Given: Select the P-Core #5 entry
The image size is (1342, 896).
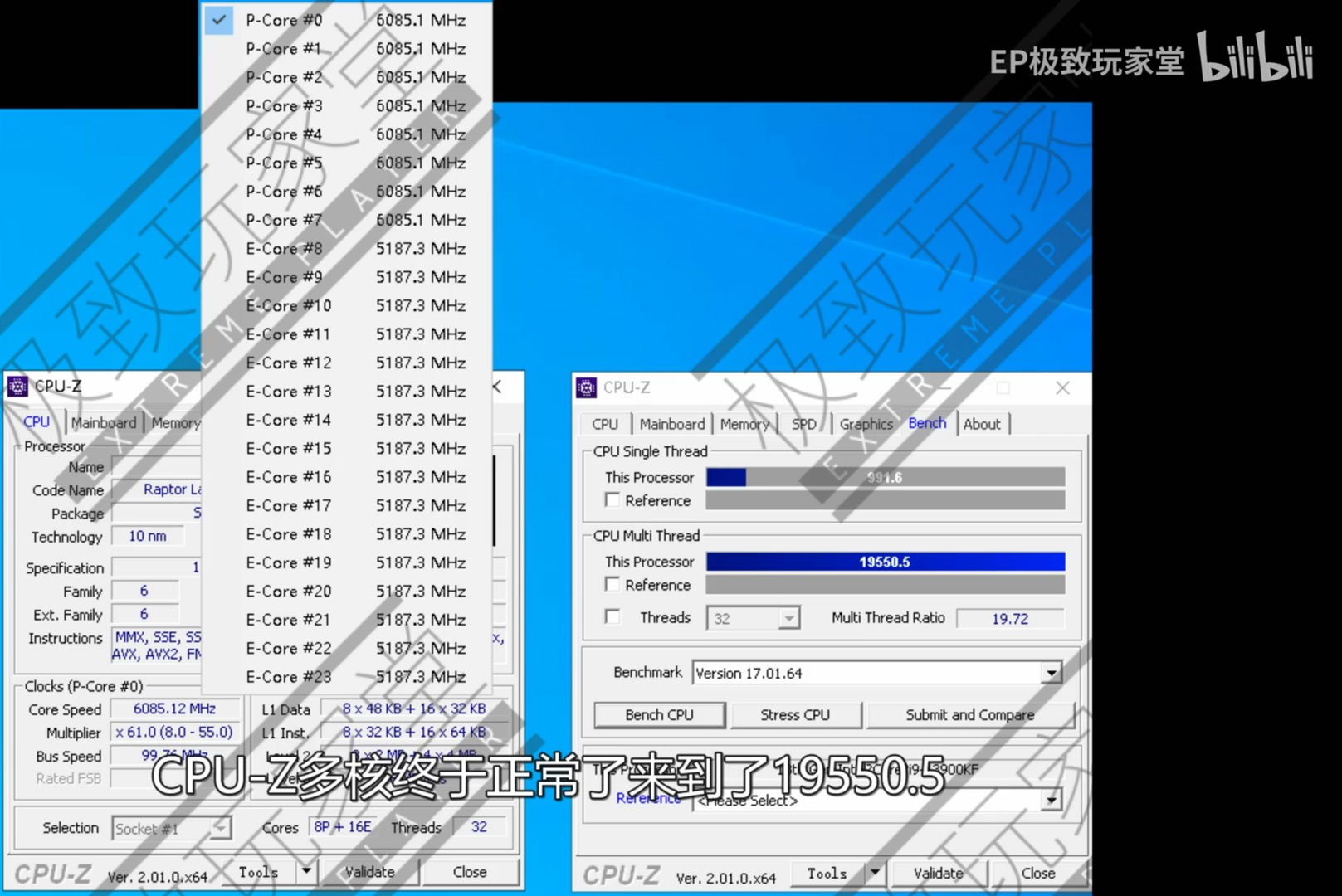Looking at the screenshot, I should point(347,163).
